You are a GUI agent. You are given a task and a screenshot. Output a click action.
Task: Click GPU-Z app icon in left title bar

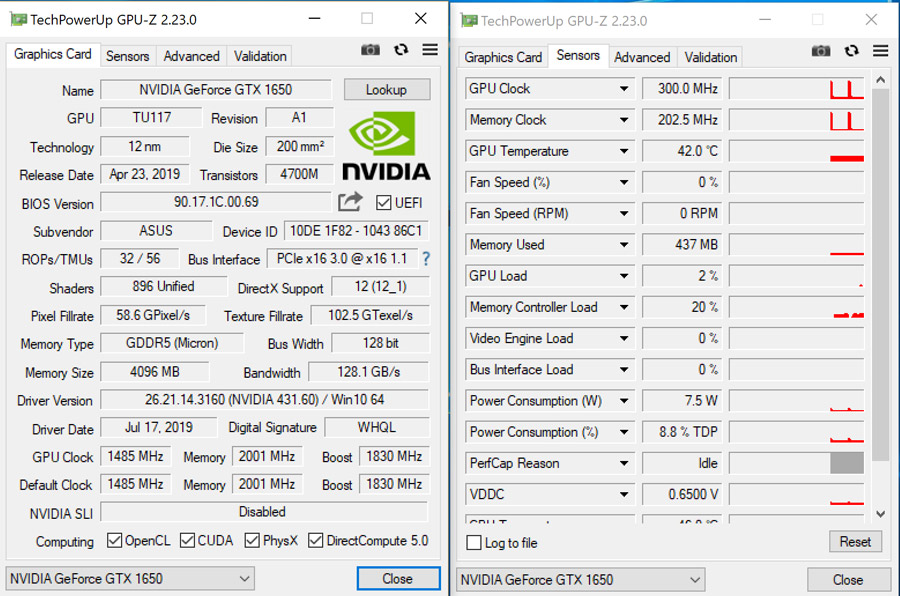18,20
